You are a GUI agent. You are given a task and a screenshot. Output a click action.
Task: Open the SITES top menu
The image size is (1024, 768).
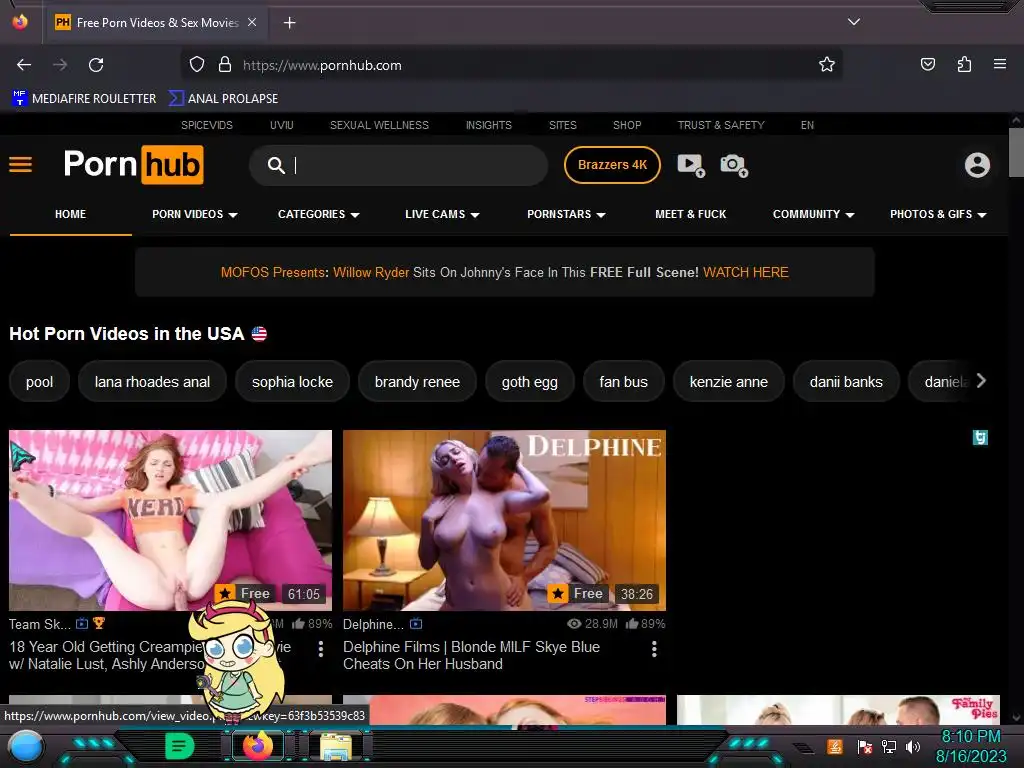tap(562, 125)
